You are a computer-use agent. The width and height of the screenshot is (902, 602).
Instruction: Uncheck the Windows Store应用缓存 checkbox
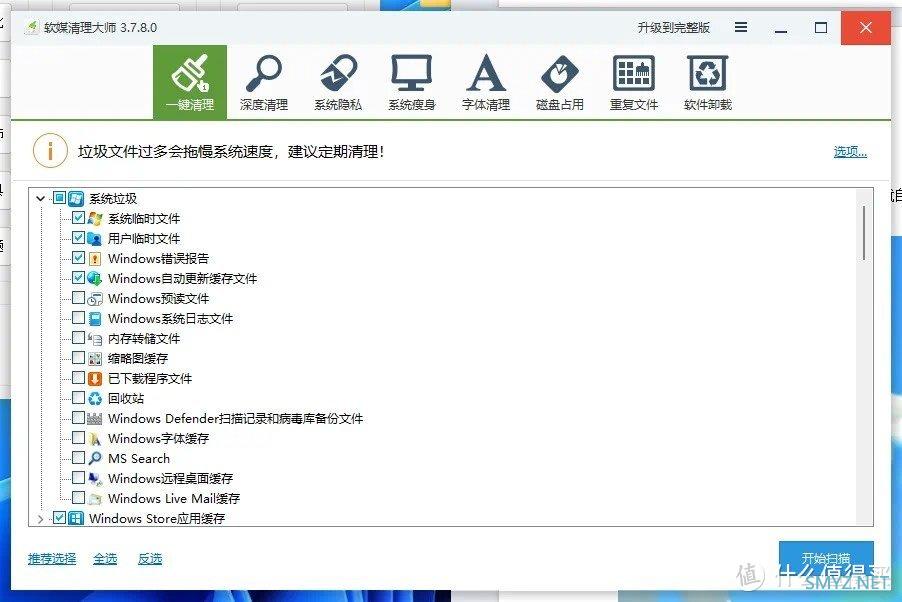59,517
